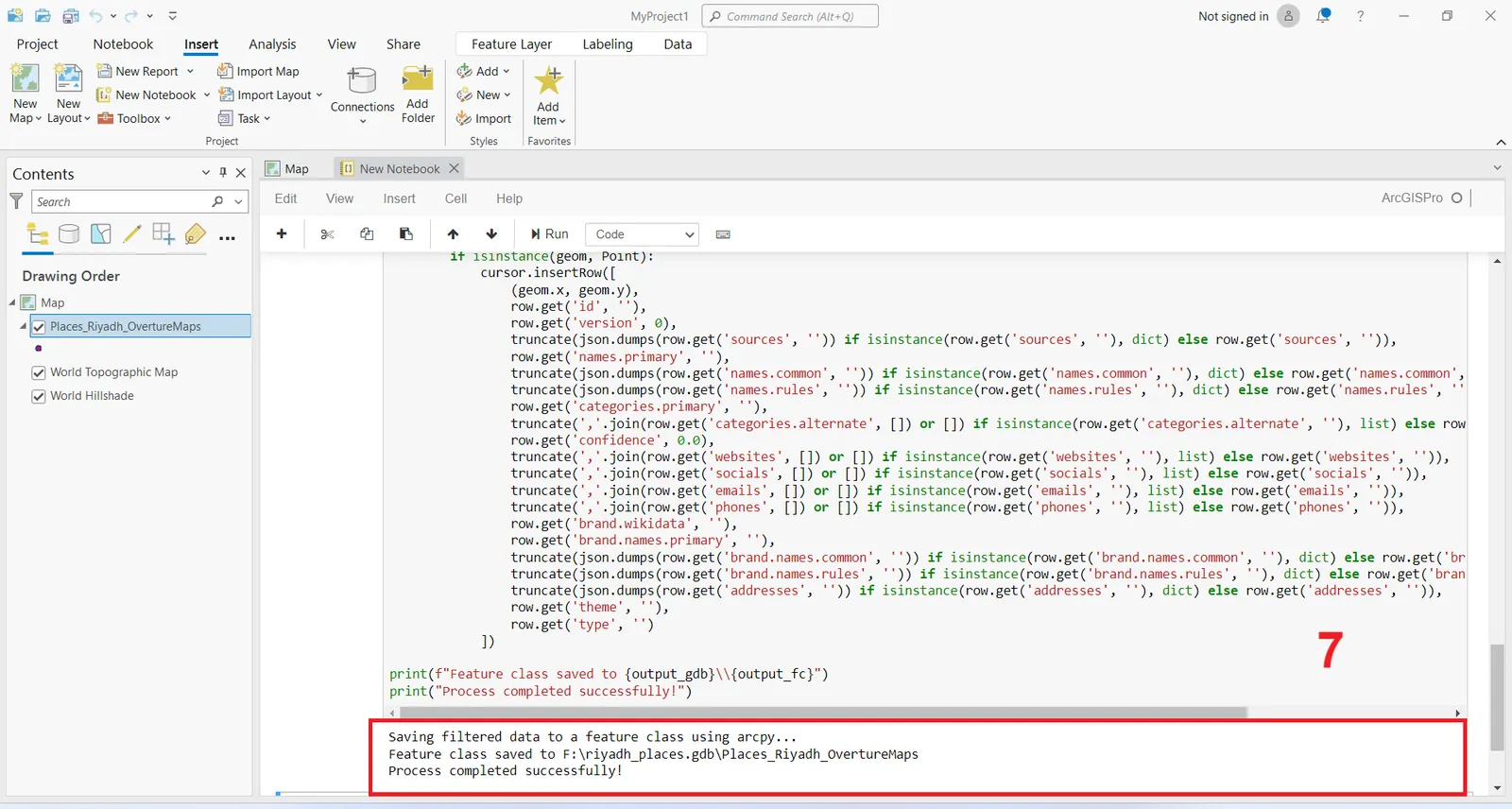Screen dimensions: 1512x809
Task: Select List By Data Source icon
Action: click(x=69, y=233)
